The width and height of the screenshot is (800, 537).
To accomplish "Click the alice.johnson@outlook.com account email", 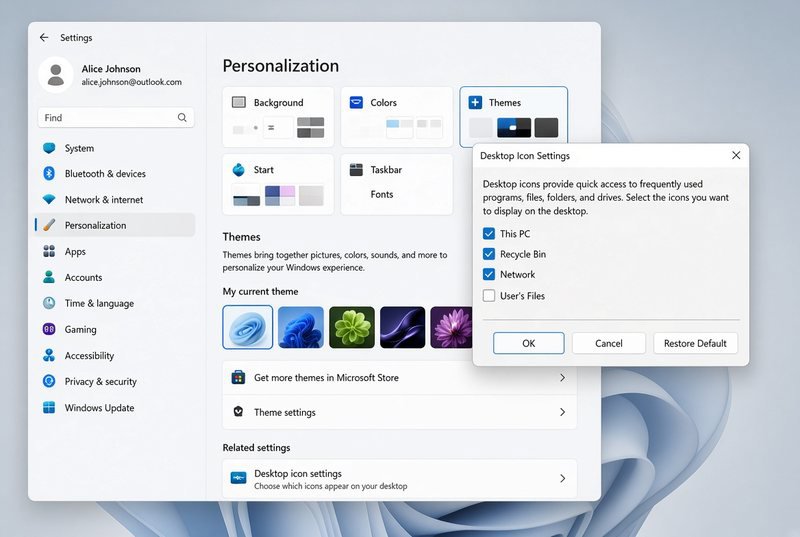I will click(132, 82).
